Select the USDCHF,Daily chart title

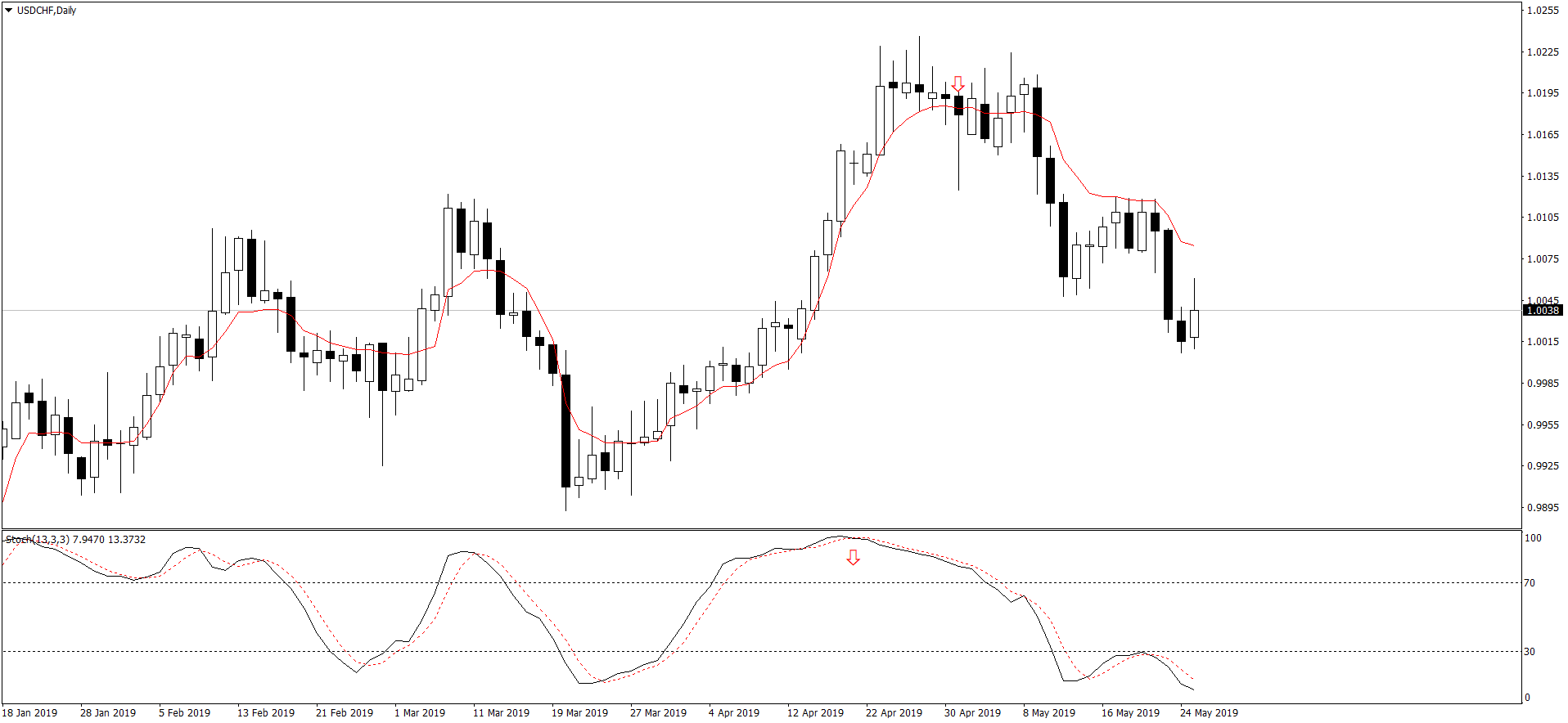click(x=47, y=11)
